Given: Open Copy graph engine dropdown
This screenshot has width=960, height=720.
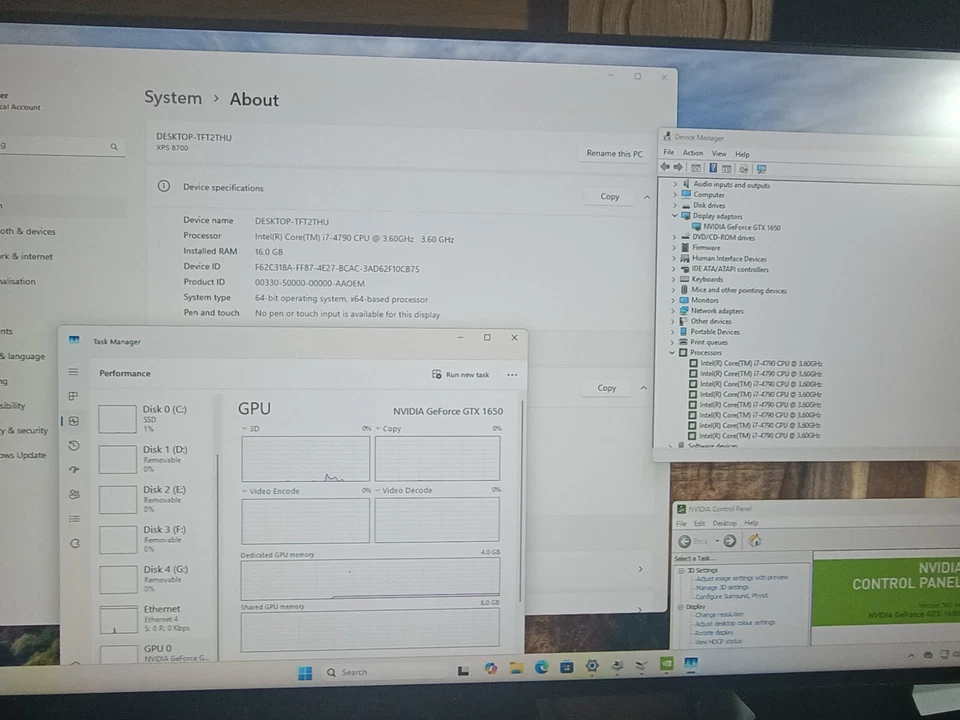Looking at the screenshot, I should tap(378, 429).
